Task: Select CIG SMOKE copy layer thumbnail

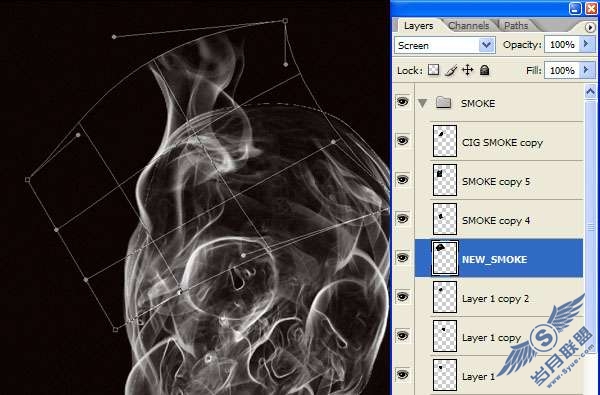Action: (445, 141)
